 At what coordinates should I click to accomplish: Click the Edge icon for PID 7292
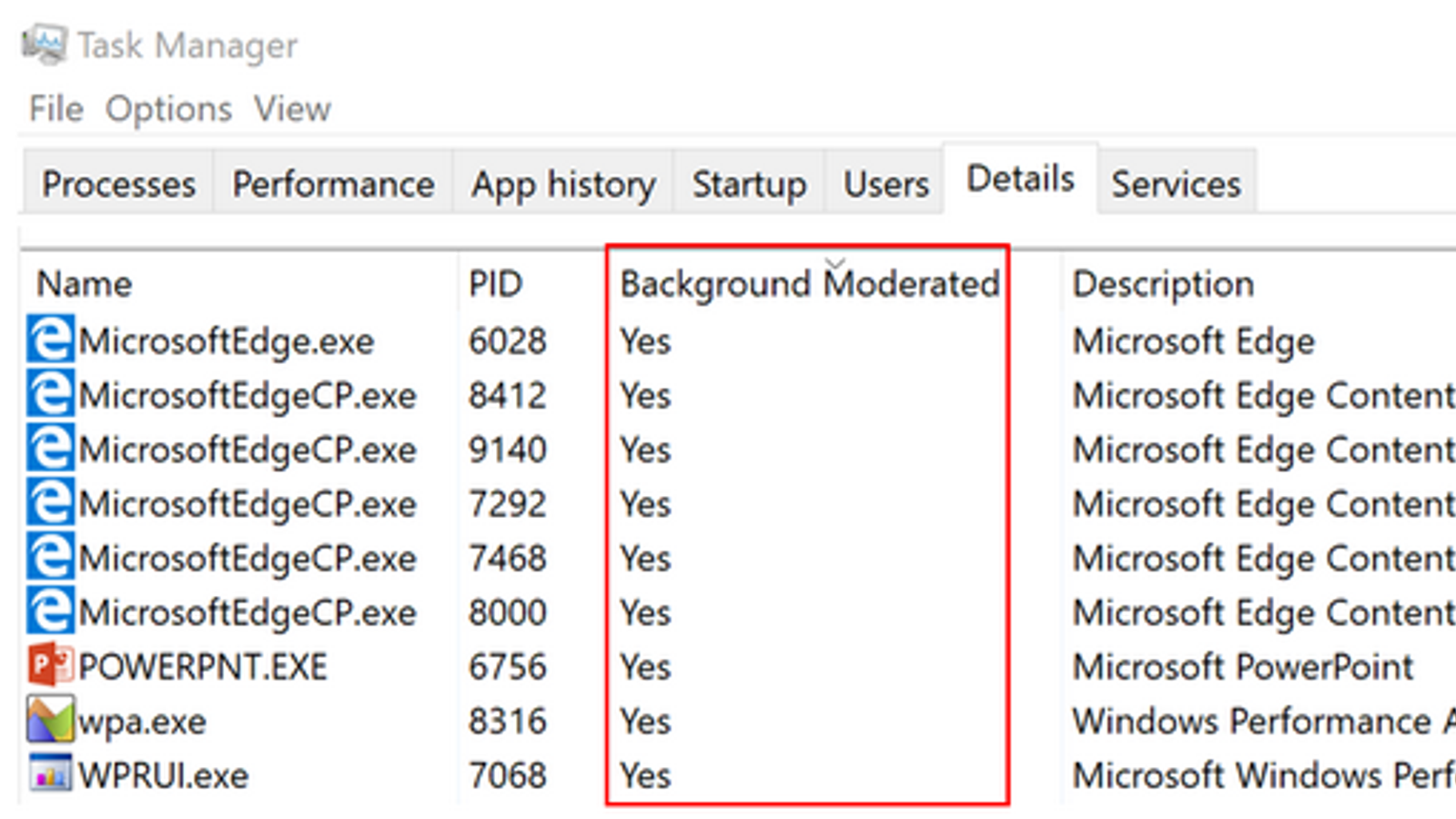tap(49, 503)
